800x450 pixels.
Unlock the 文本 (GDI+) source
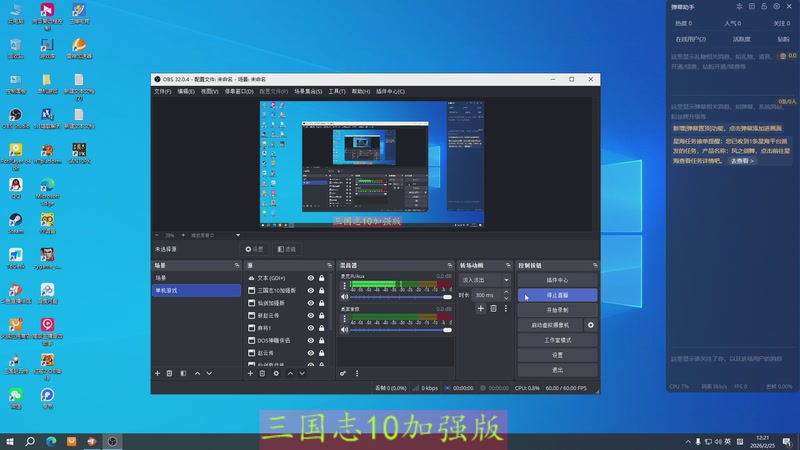pyautogui.click(x=321, y=278)
